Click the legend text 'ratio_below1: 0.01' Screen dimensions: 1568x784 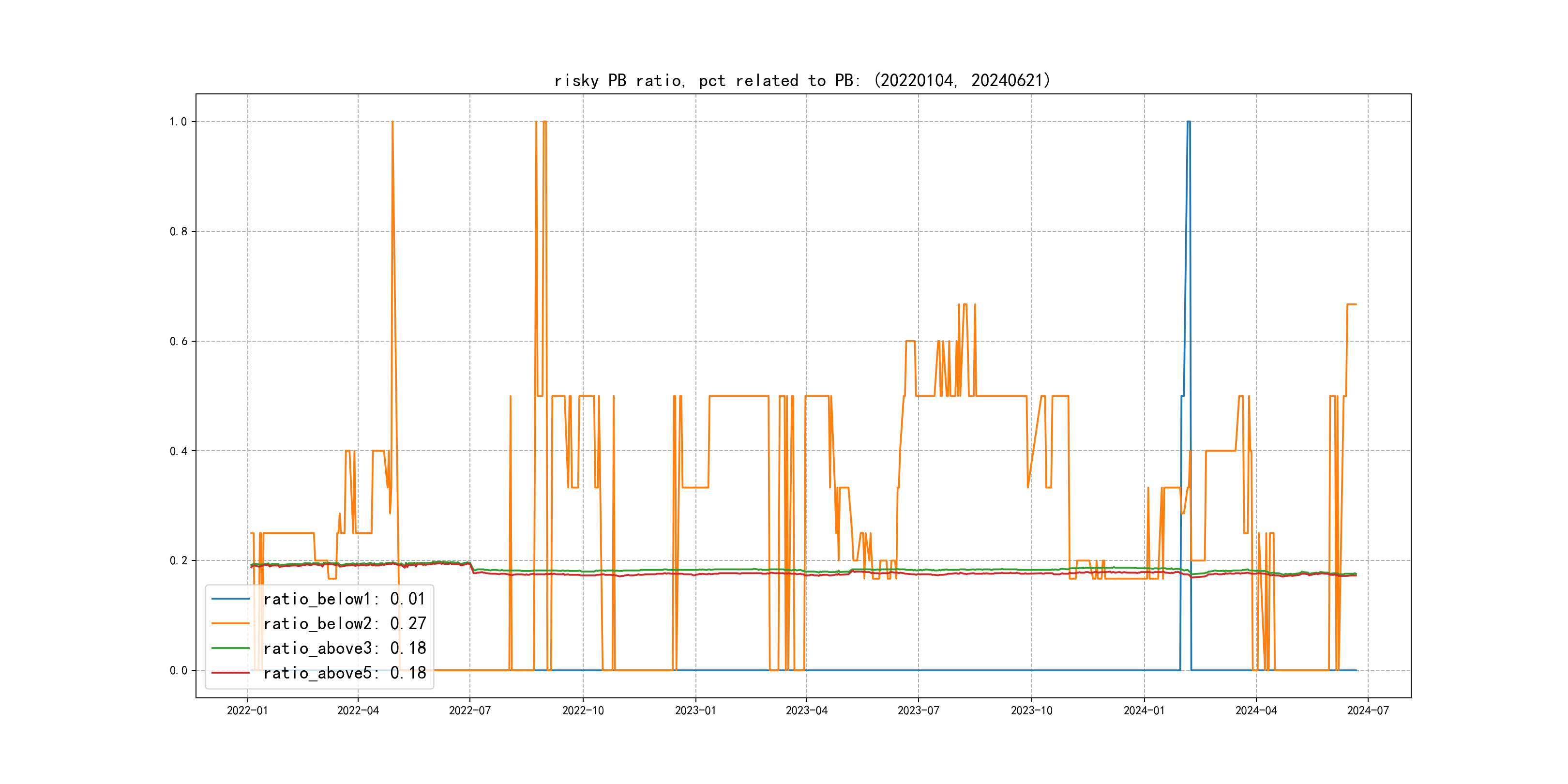pyautogui.click(x=344, y=599)
